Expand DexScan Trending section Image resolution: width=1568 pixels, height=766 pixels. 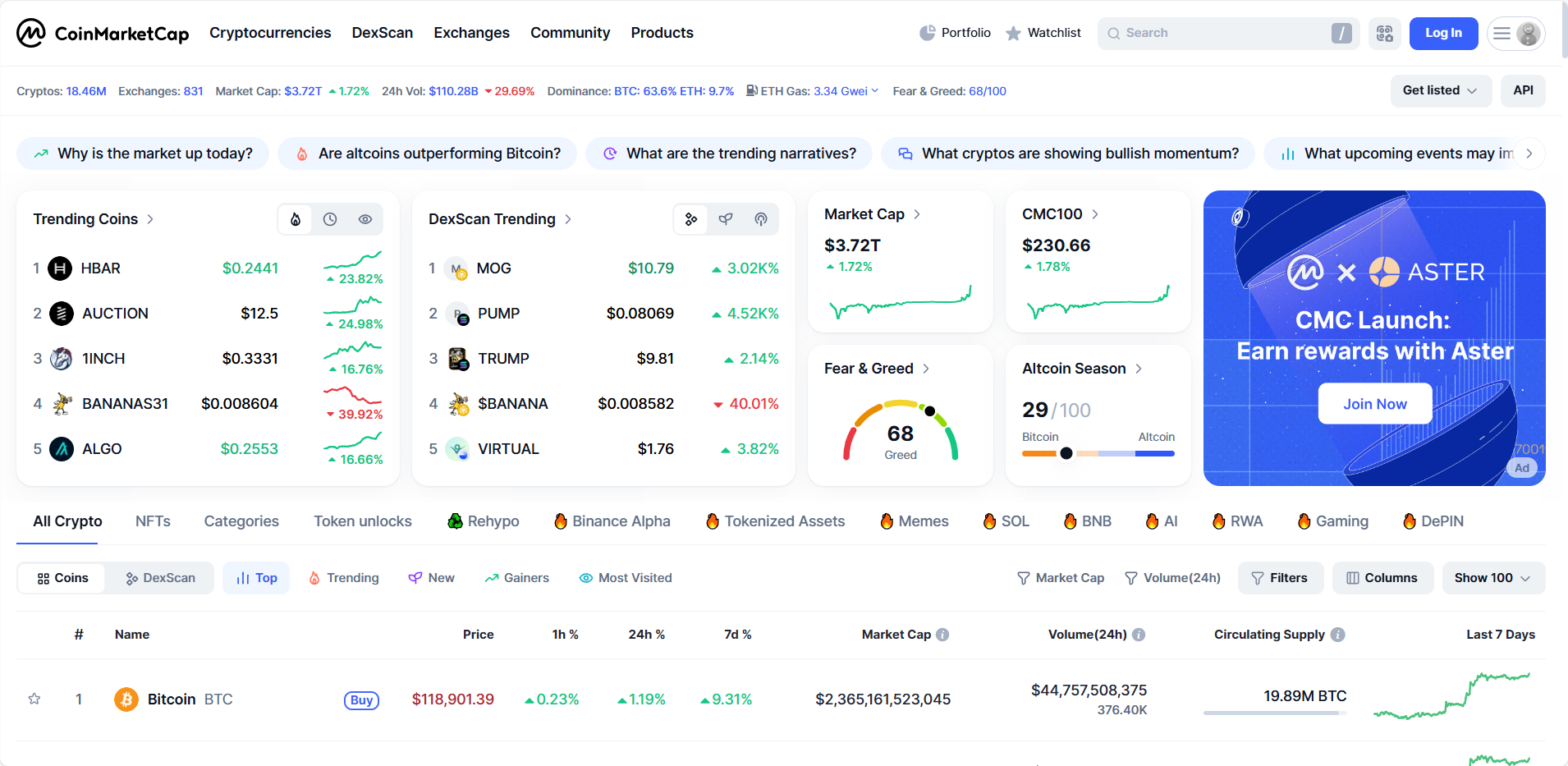500,219
